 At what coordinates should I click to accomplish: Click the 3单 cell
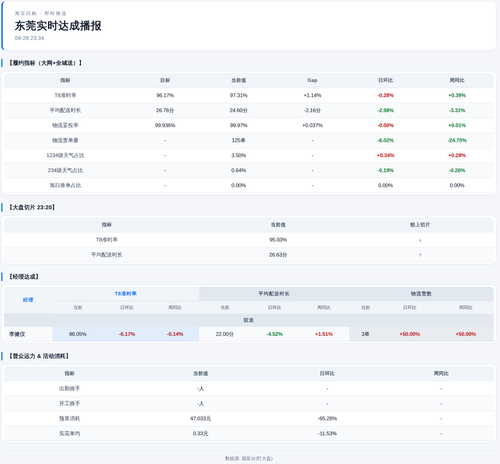(x=365, y=334)
